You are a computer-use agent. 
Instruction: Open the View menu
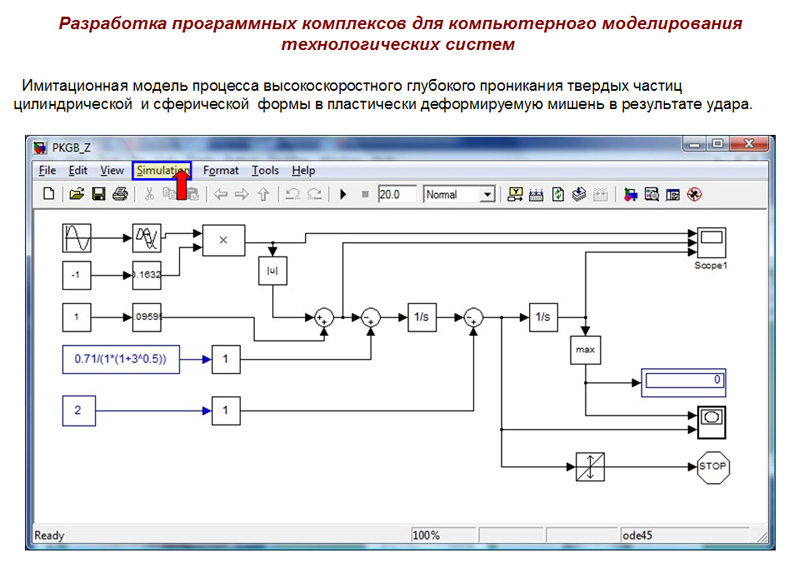[112, 171]
